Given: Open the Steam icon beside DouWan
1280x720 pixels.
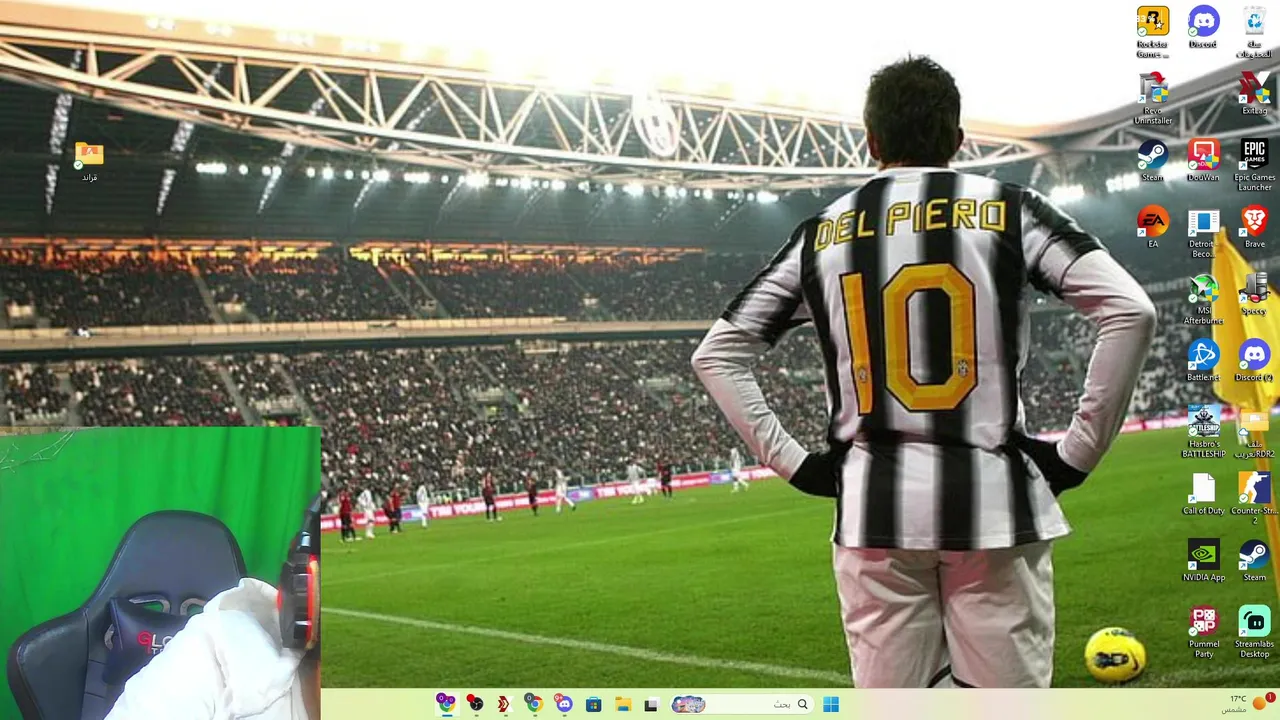Looking at the screenshot, I should 1152,161.
